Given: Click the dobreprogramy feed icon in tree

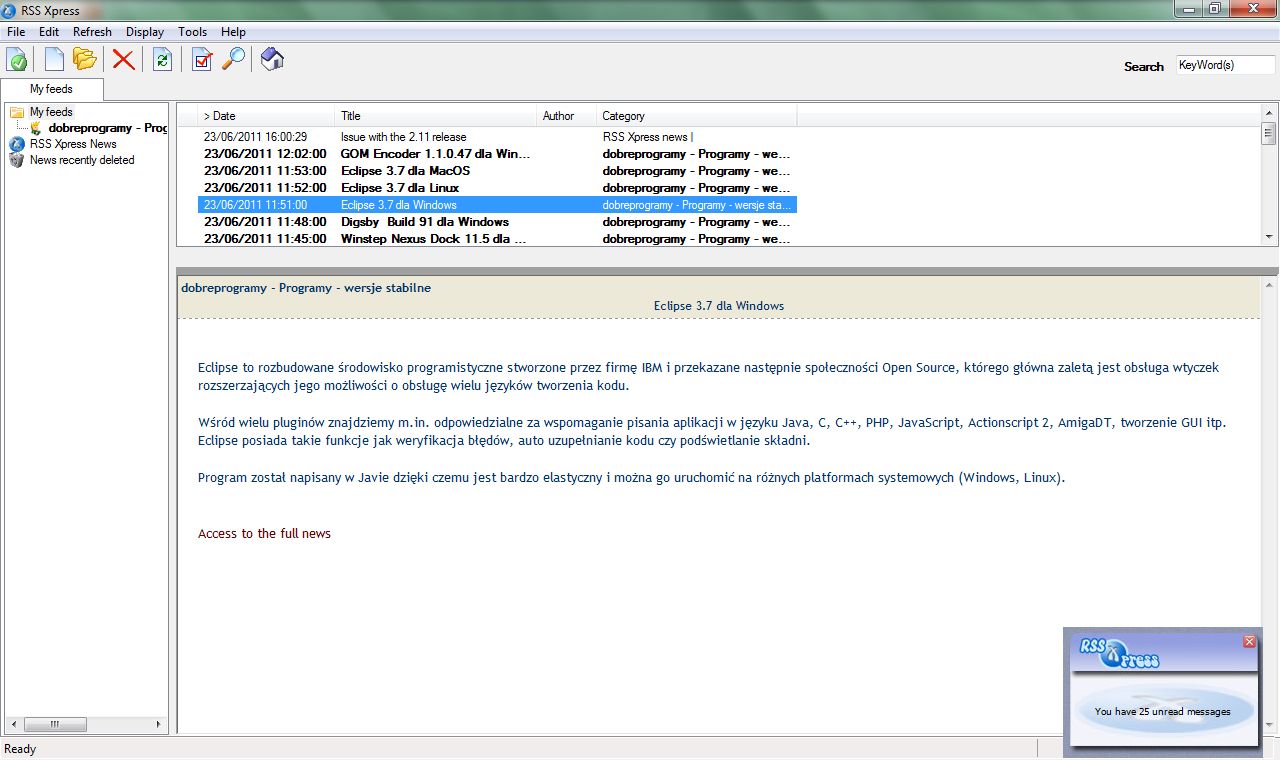Looking at the screenshot, I should tap(37, 128).
